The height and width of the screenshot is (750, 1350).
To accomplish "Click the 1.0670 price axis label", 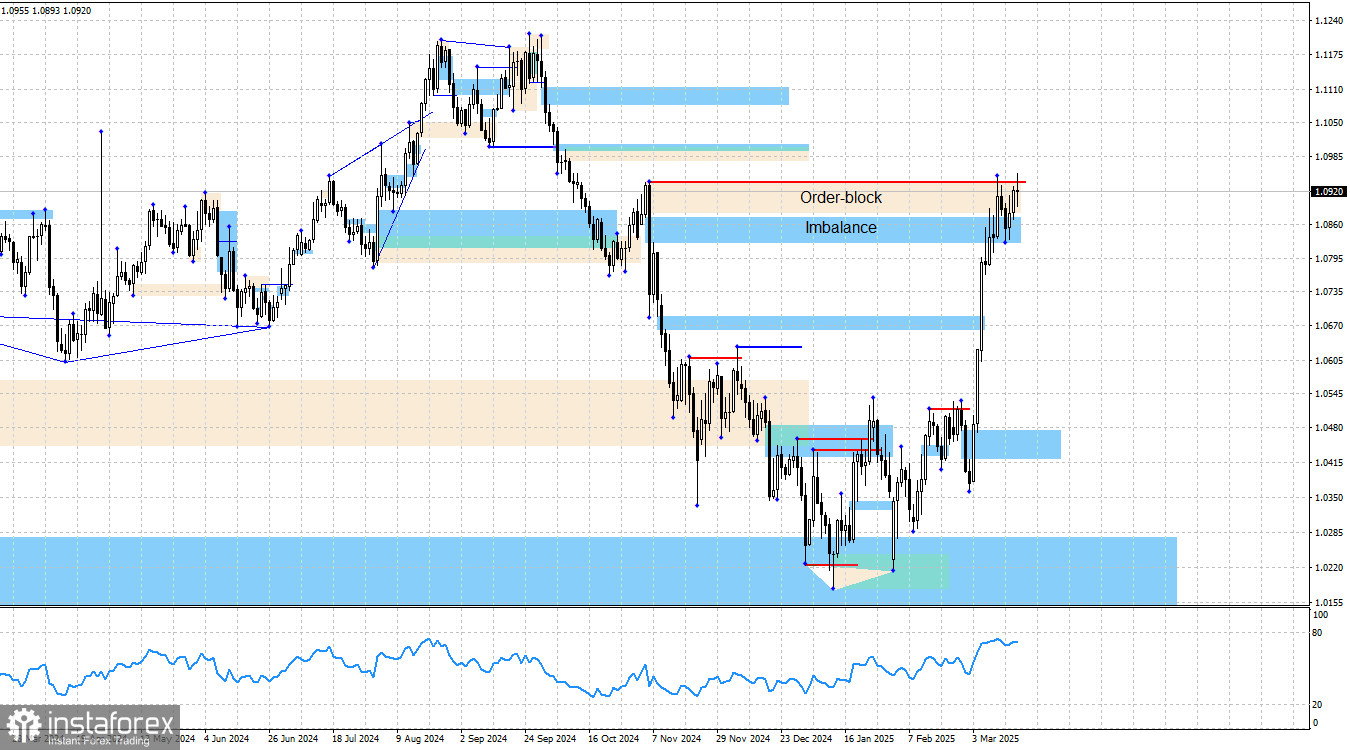I will click(1328, 326).
